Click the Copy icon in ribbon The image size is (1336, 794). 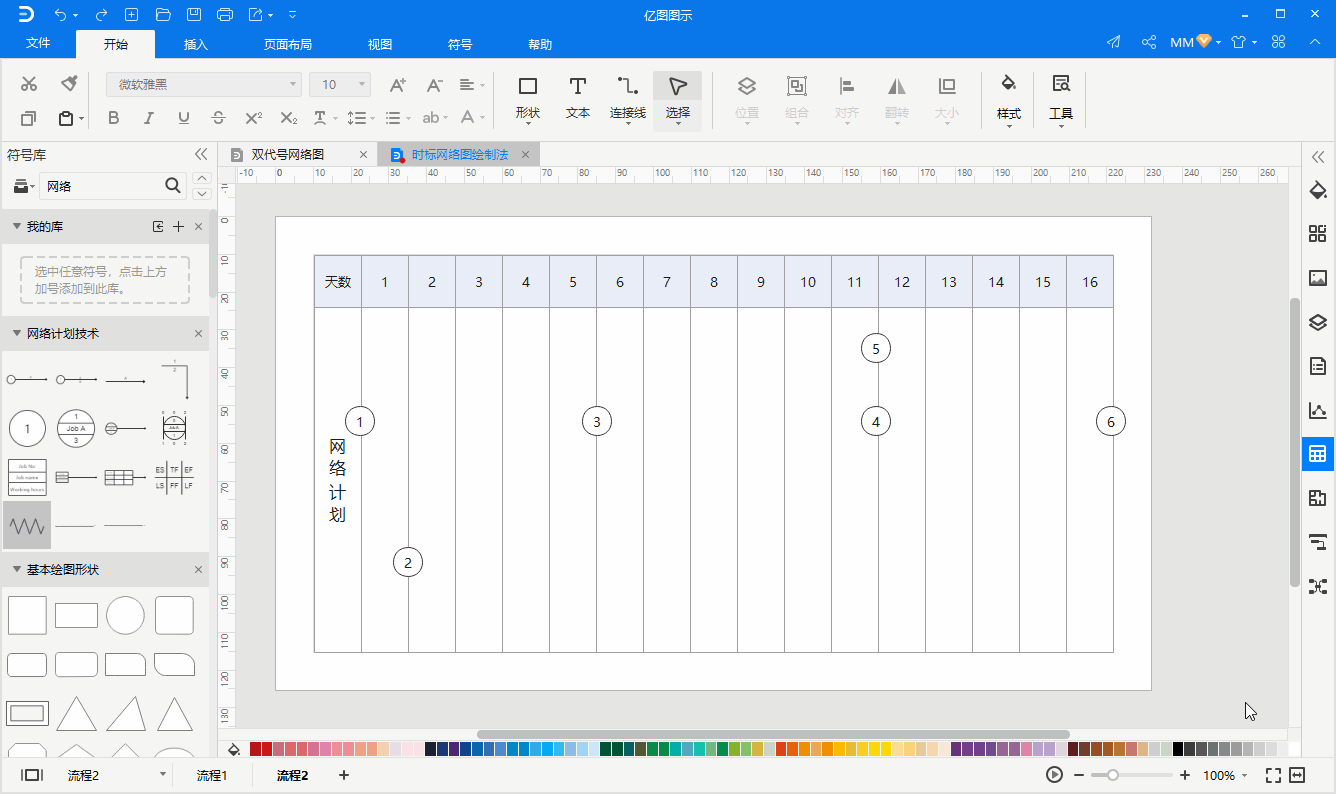tap(29, 118)
